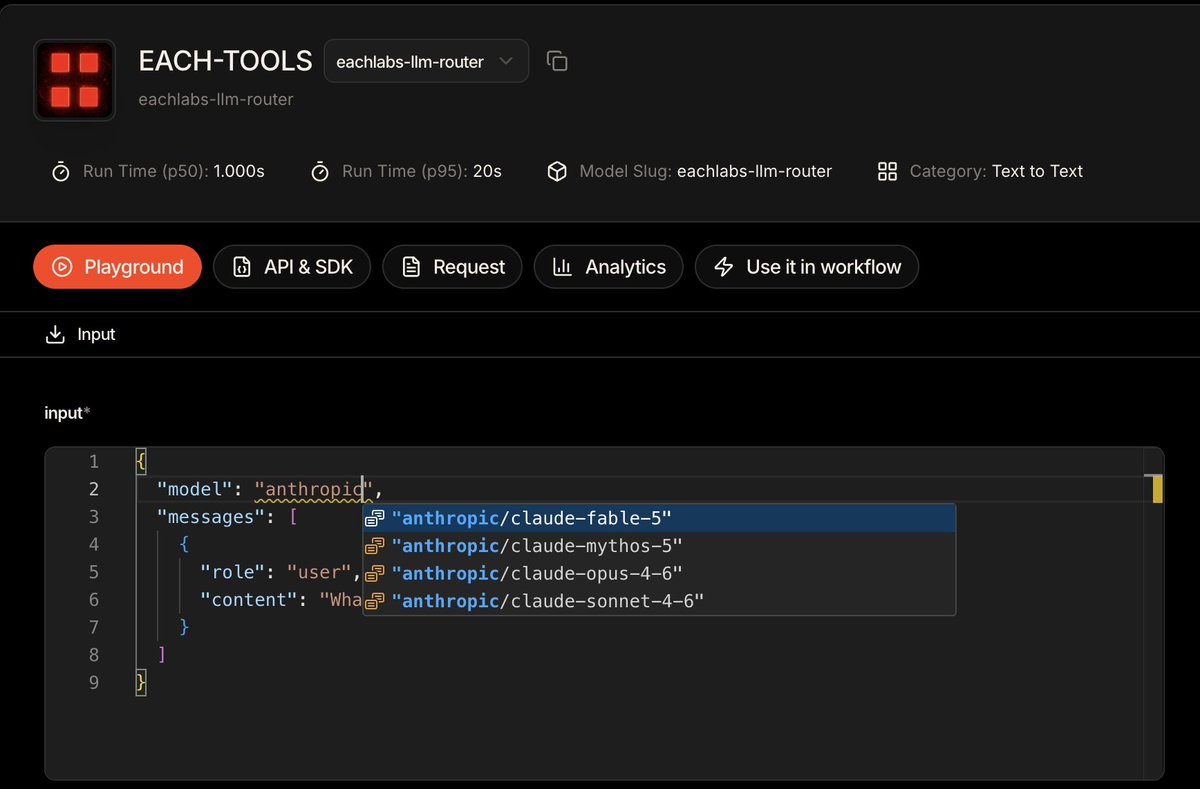Screen dimensions: 1200x789
Task: Copy model slug with the copy icon
Action: click(557, 61)
